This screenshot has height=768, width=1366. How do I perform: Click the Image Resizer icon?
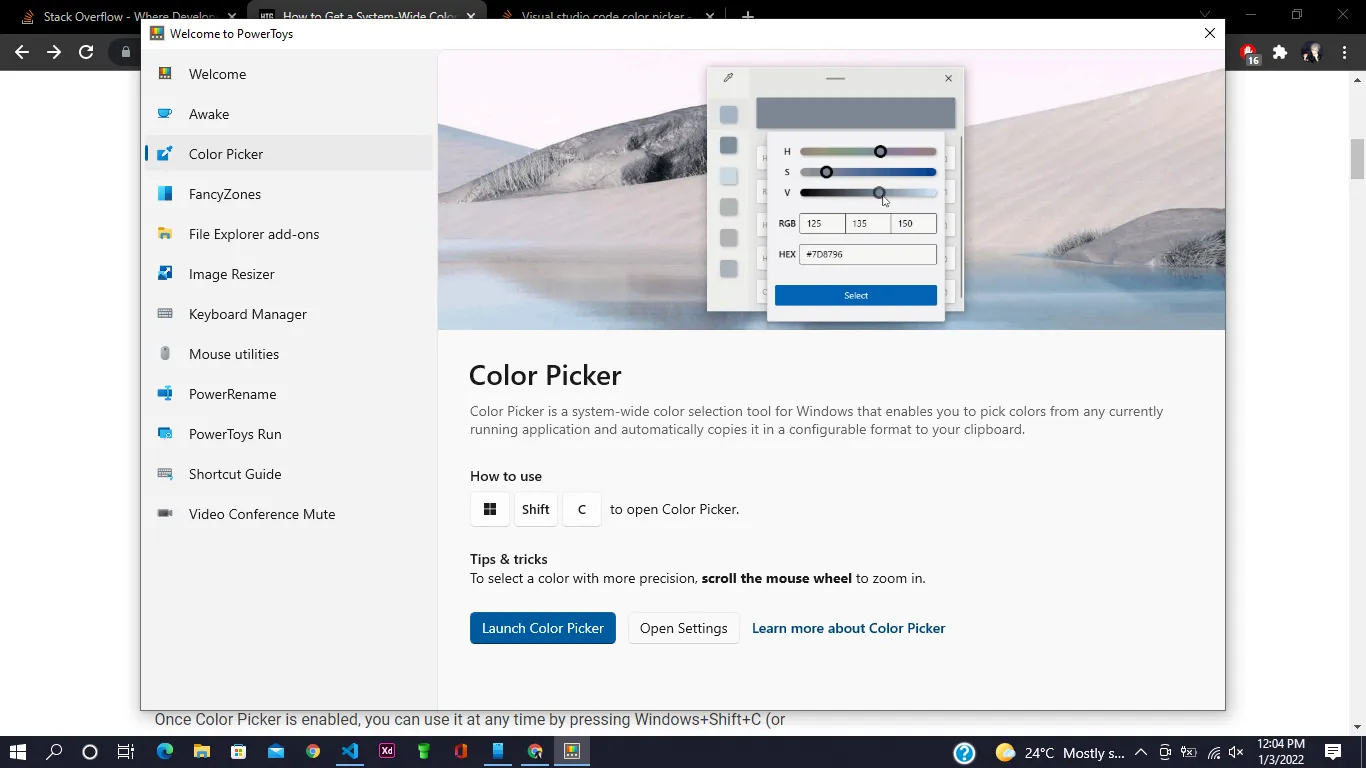pos(165,274)
